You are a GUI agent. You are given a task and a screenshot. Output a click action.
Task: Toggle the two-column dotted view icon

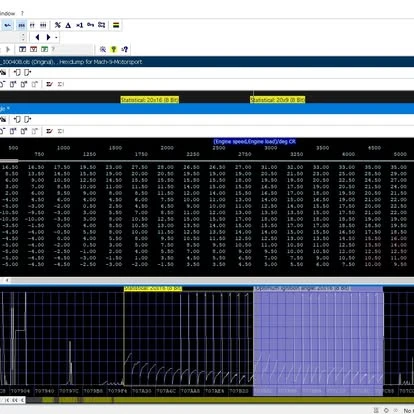pyautogui.click(x=32, y=25)
